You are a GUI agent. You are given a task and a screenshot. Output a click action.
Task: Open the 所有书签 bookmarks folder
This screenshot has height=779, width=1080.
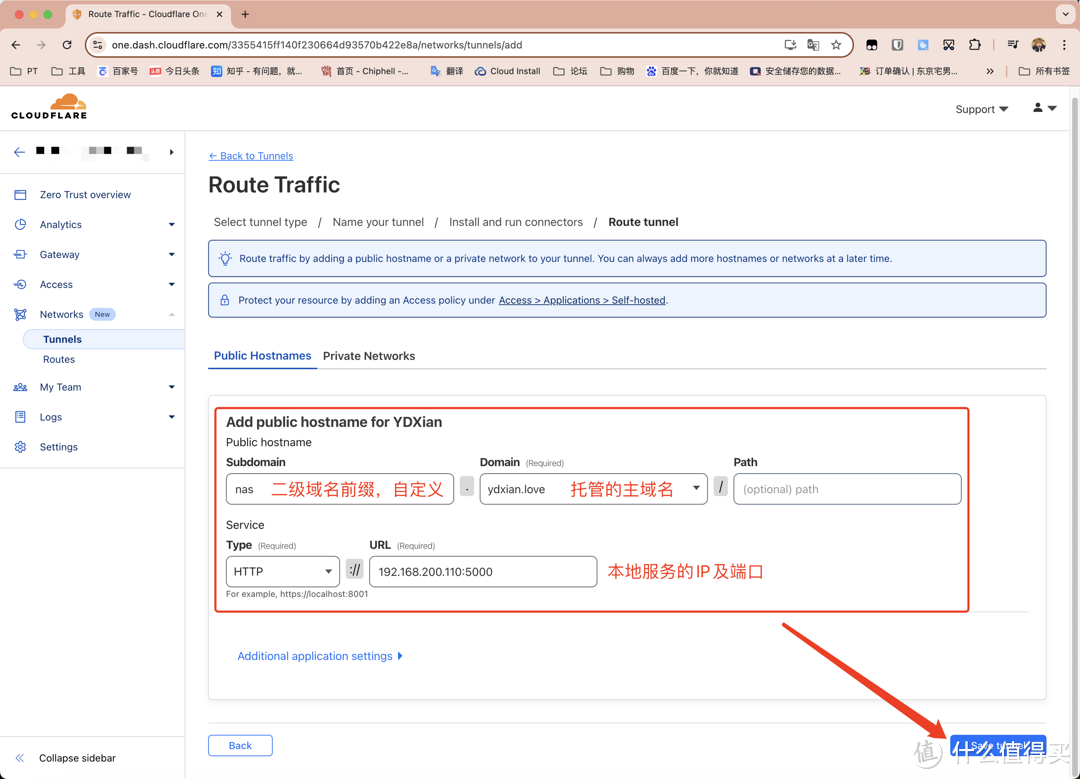pos(1043,71)
